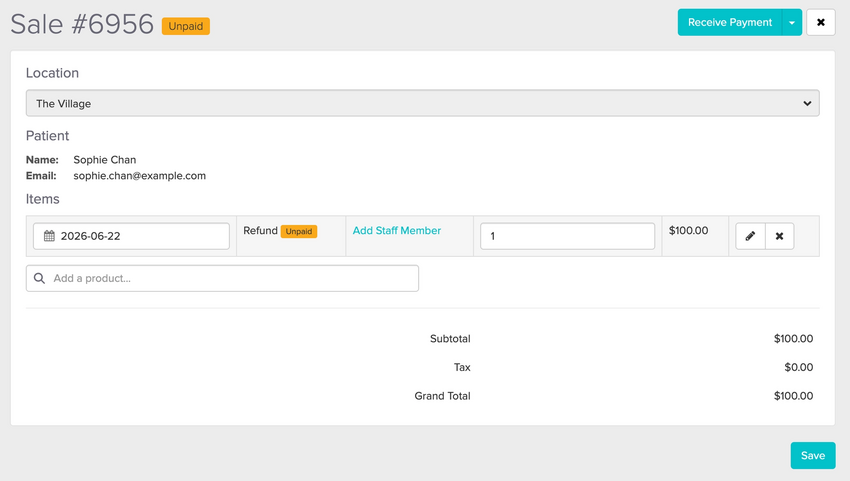Viewport: 850px width, 481px height.
Task: Close the sale with the X button
Action: pyautogui.click(x=821, y=22)
